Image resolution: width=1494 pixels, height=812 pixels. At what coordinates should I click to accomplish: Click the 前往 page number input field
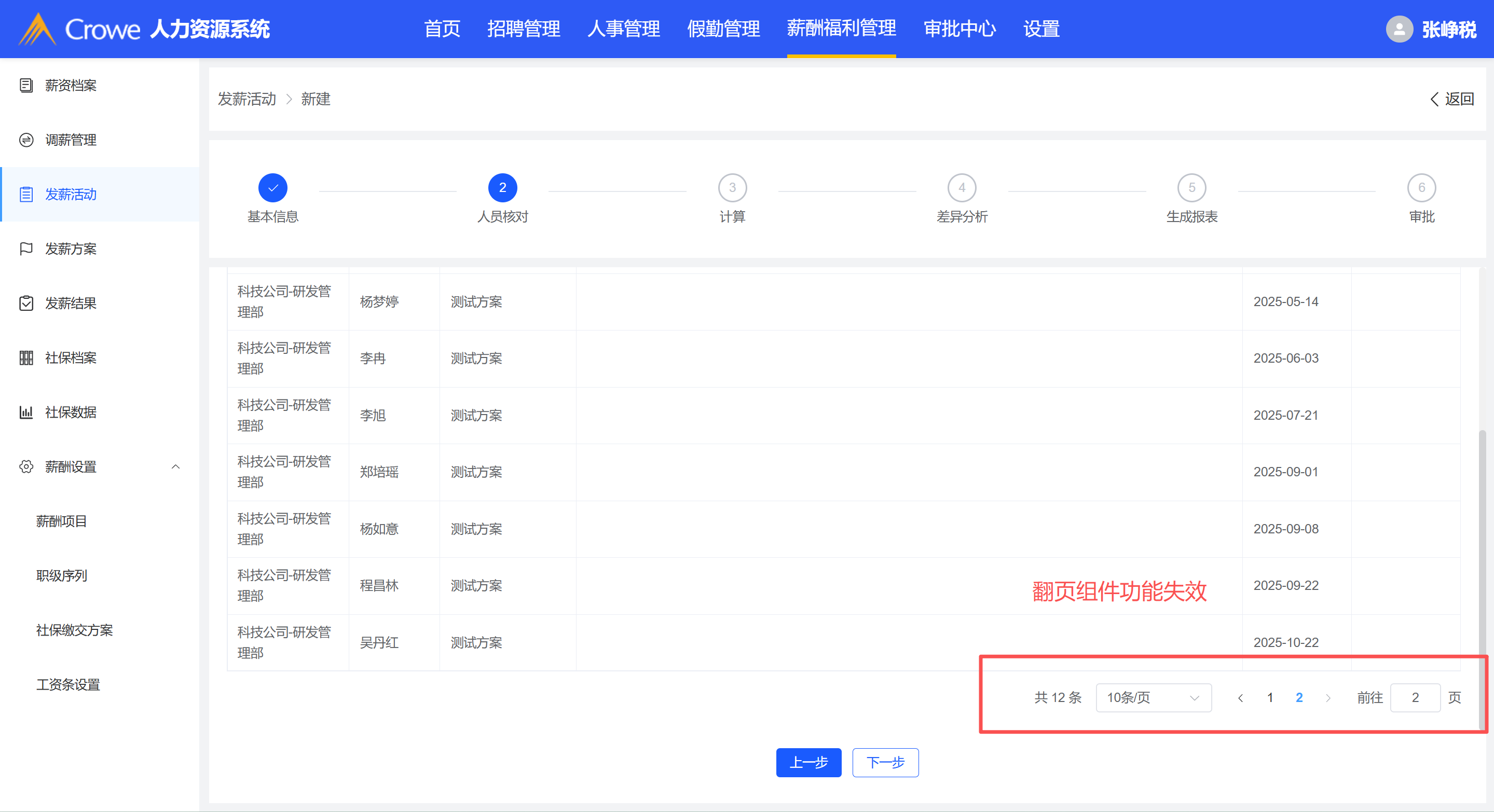point(1415,698)
